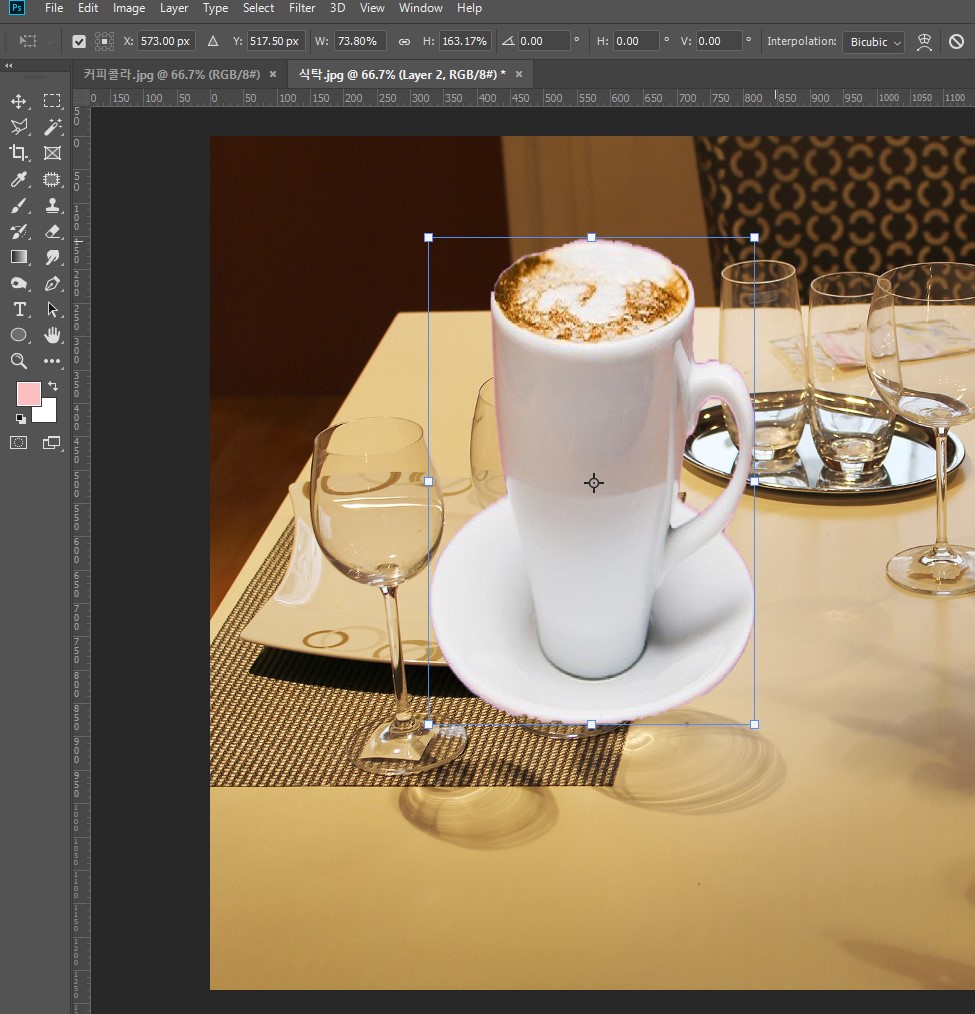Select the Horizontal Type tool
The width and height of the screenshot is (975, 1014).
(x=18, y=309)
